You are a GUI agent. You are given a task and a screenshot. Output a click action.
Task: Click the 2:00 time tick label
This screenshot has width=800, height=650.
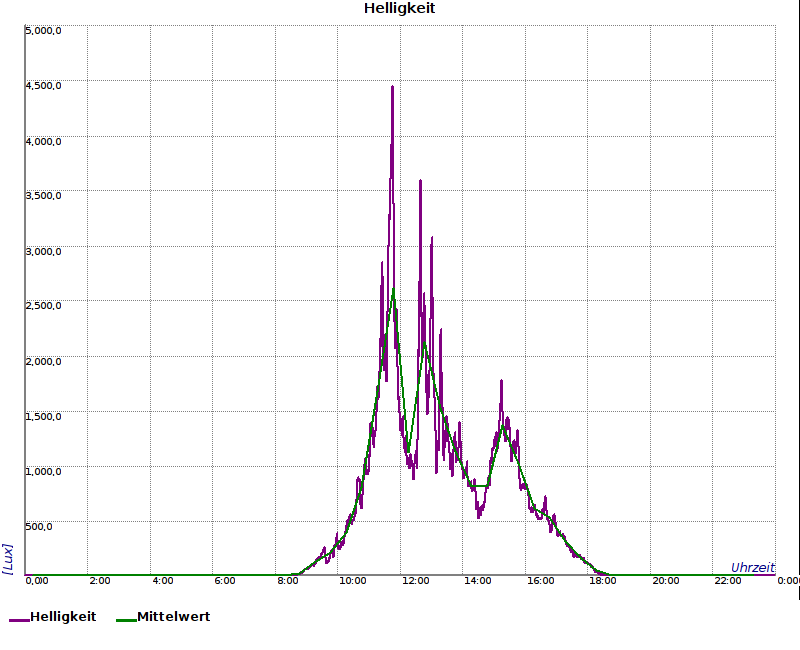coord(100,581)
